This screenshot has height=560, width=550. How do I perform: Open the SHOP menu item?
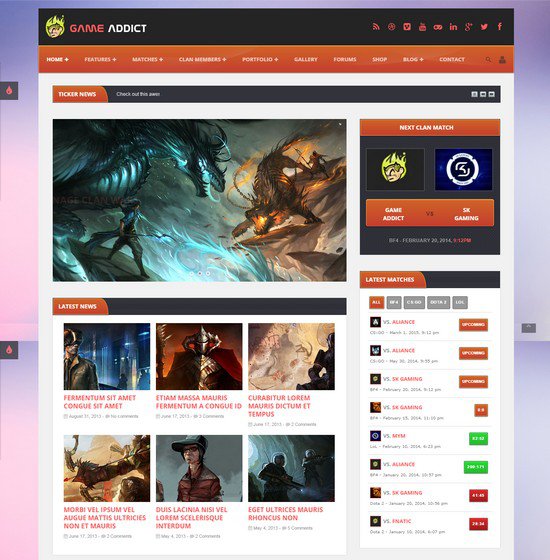click(379, 59)
